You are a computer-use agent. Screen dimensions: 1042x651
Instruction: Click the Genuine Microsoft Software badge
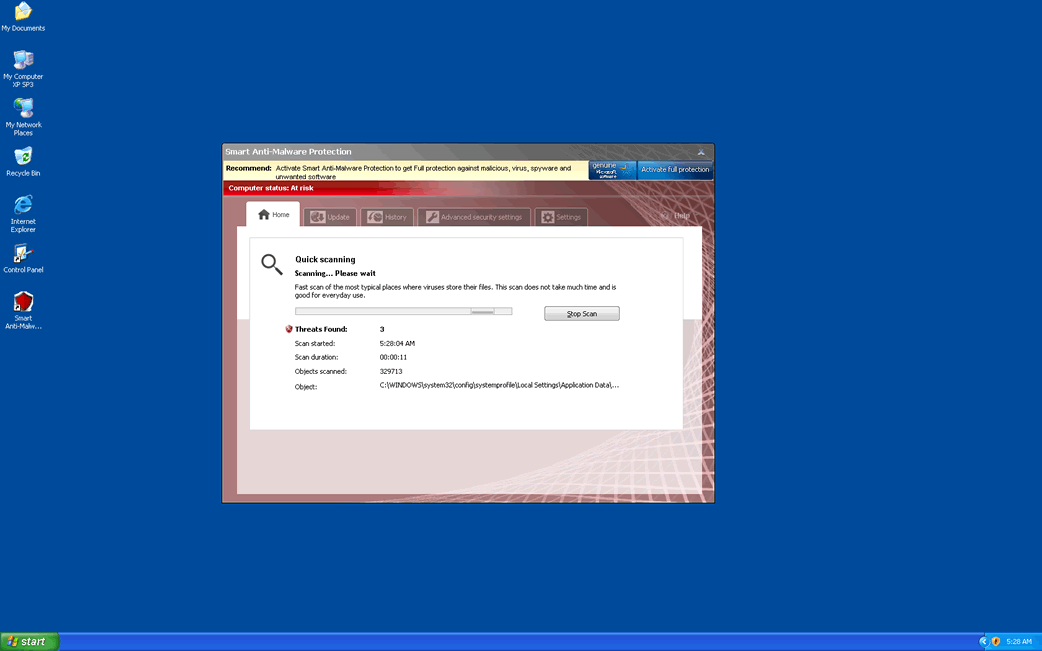[x=612, y=170]
